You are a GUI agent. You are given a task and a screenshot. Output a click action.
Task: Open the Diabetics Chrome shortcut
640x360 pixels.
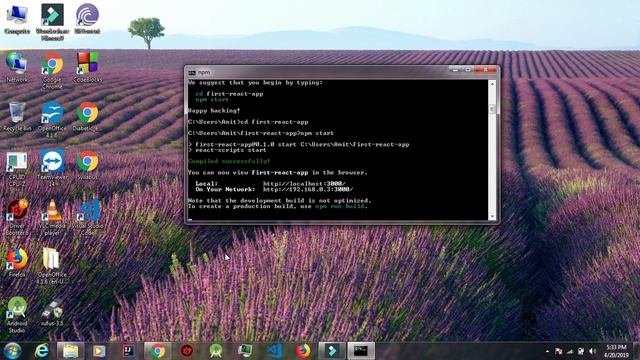[x=87, y=116]
